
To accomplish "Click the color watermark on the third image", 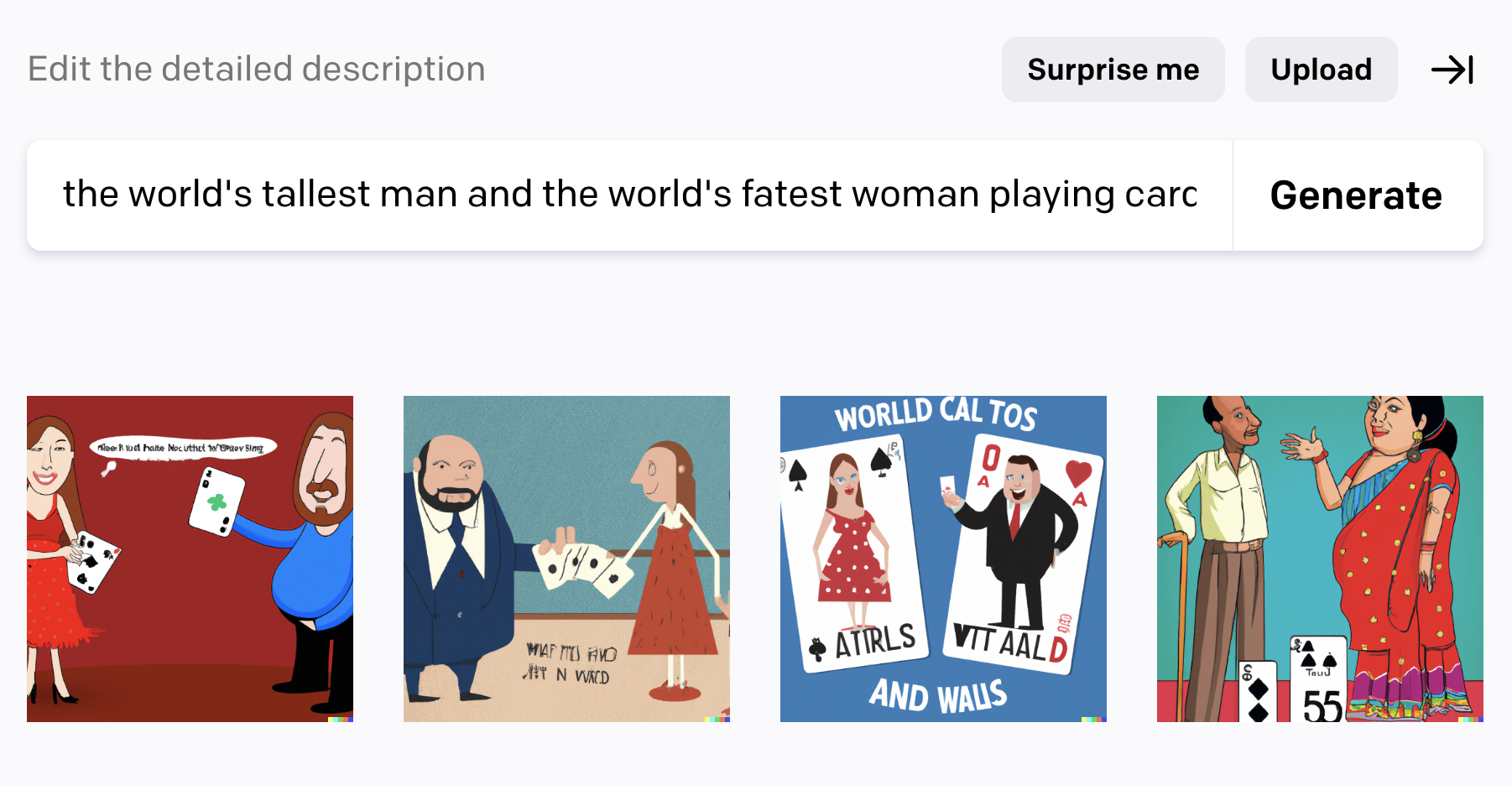I will pyautogui.click(x=1093, y=719).
